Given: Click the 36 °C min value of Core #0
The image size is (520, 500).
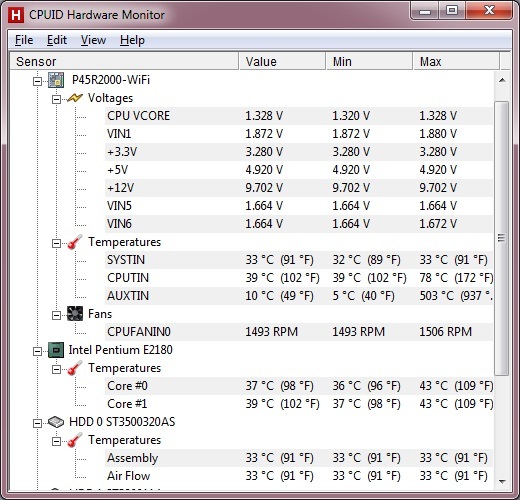Looking at the screenshot, I should [x=367, y=386].
